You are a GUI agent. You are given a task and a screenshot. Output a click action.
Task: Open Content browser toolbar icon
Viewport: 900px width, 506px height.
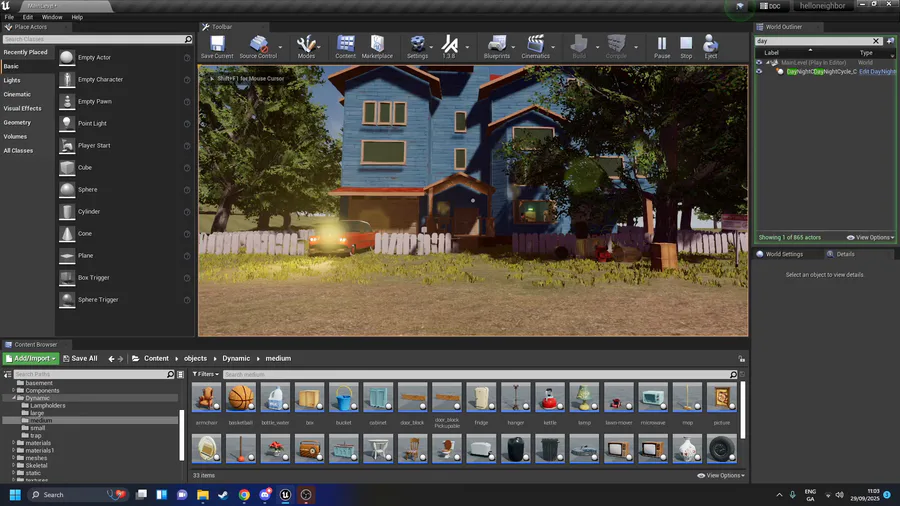(346, 47)
